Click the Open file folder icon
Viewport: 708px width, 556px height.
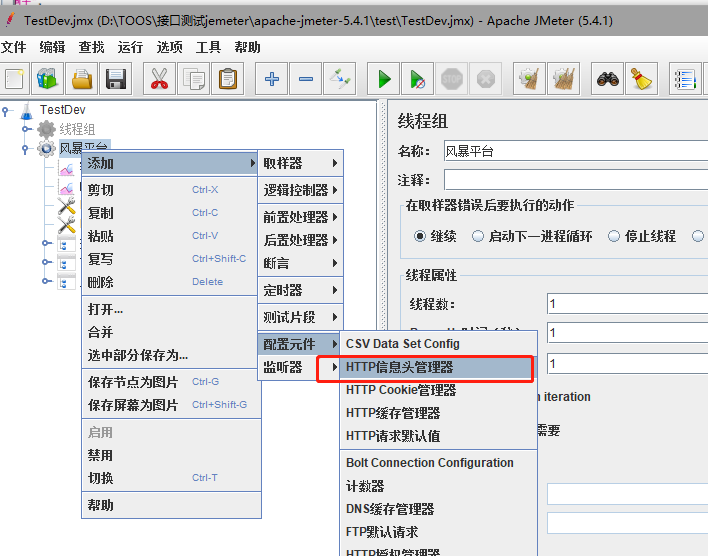pos(82,79)
